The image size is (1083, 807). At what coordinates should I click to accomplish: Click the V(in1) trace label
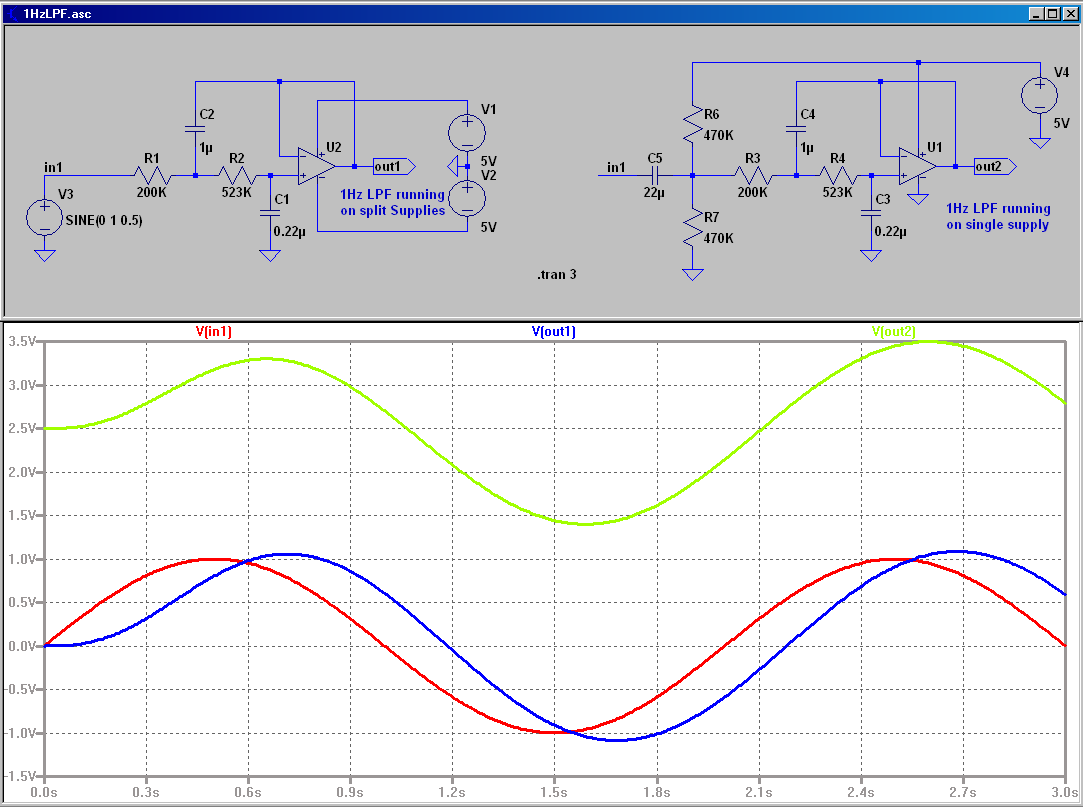[x=213, y=332]
